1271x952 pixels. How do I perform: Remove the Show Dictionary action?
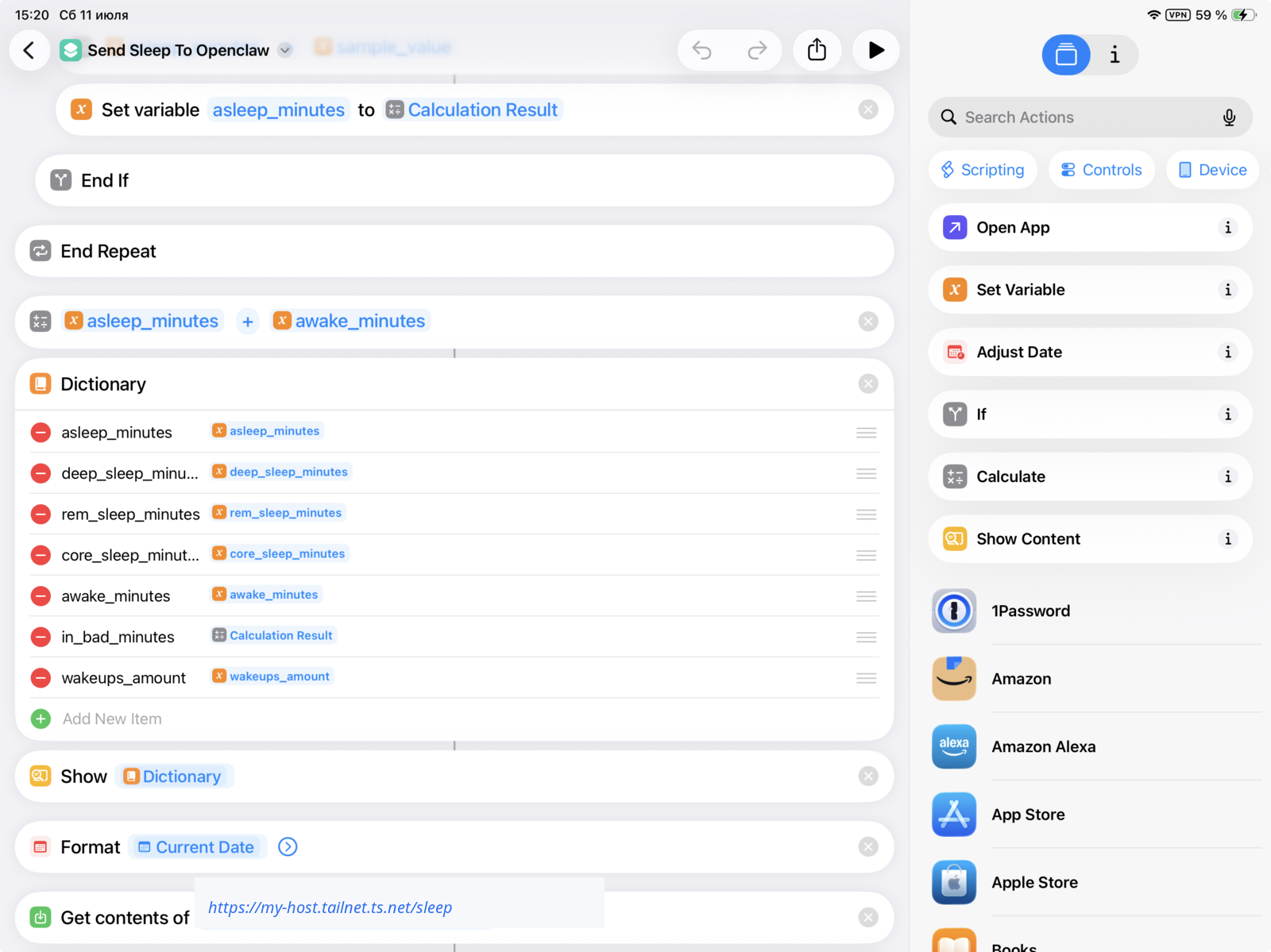click(868, 777)
